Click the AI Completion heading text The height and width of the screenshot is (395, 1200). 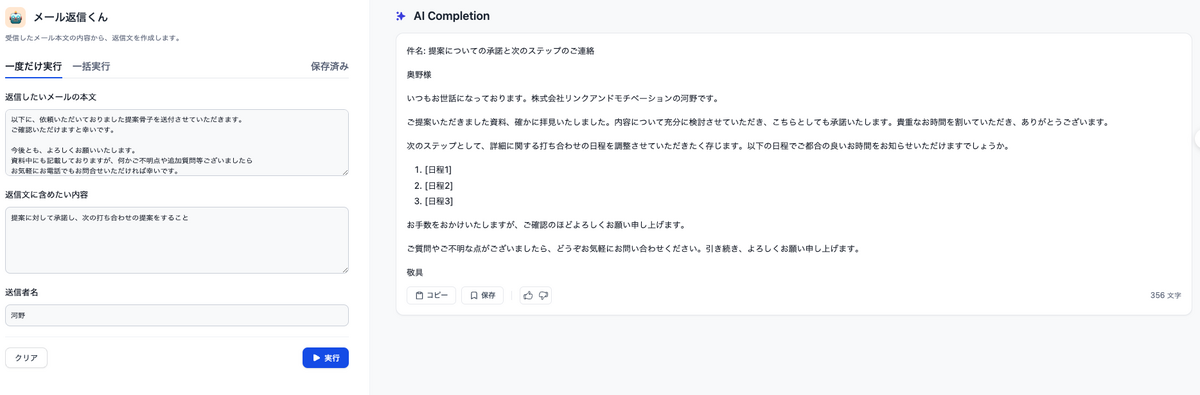(x=451, y=16)
